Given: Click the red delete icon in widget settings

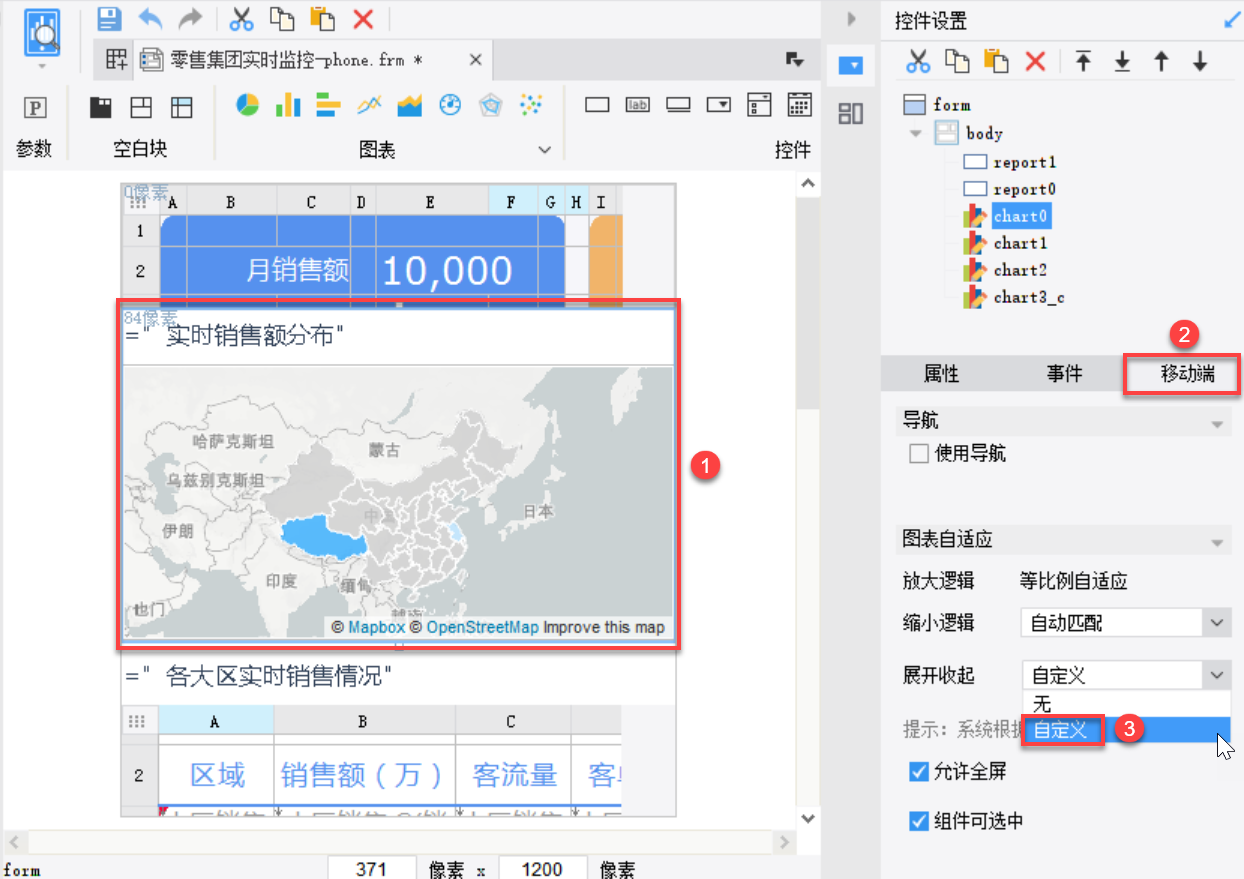Looking at the screenshot, I should click(1035, 62).
